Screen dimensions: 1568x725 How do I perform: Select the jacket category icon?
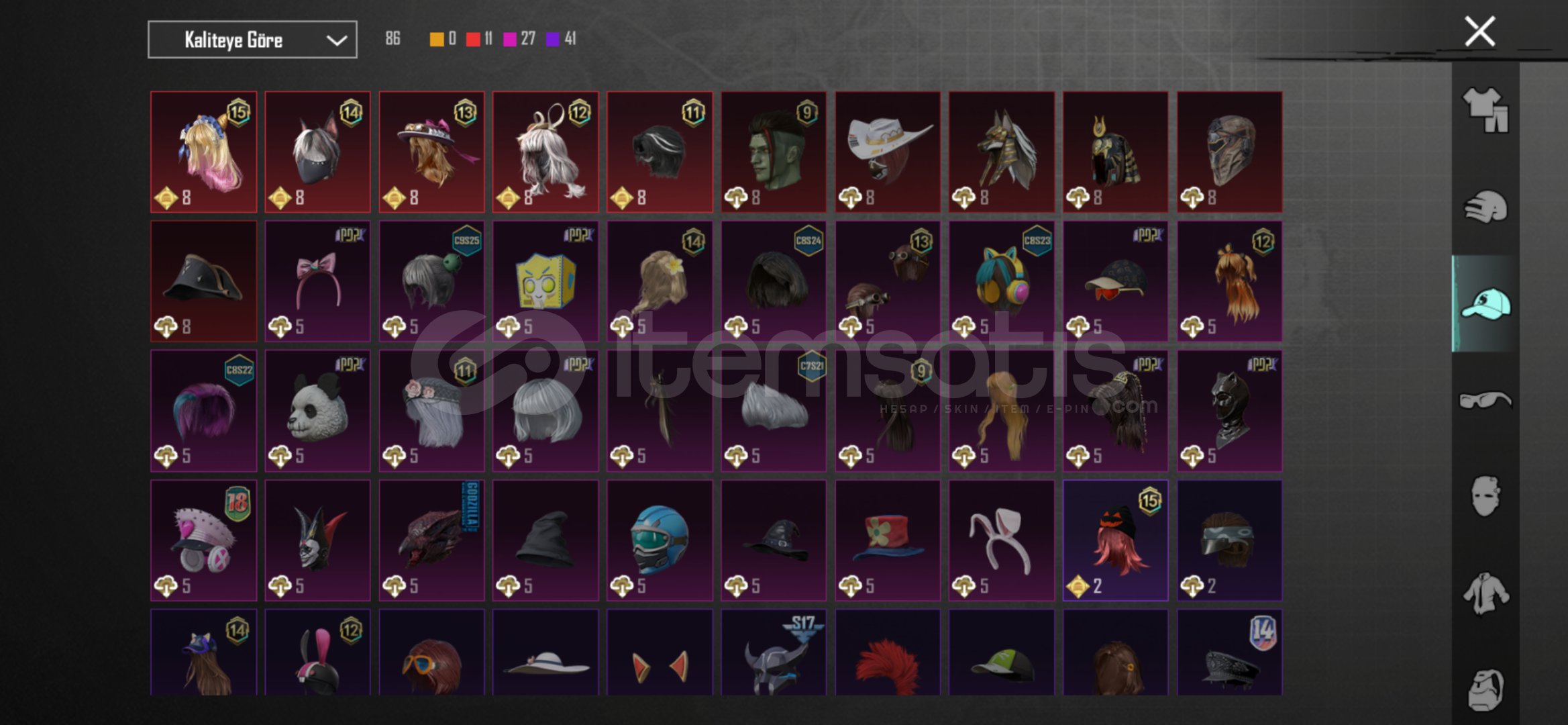[x=1485, y=593]
